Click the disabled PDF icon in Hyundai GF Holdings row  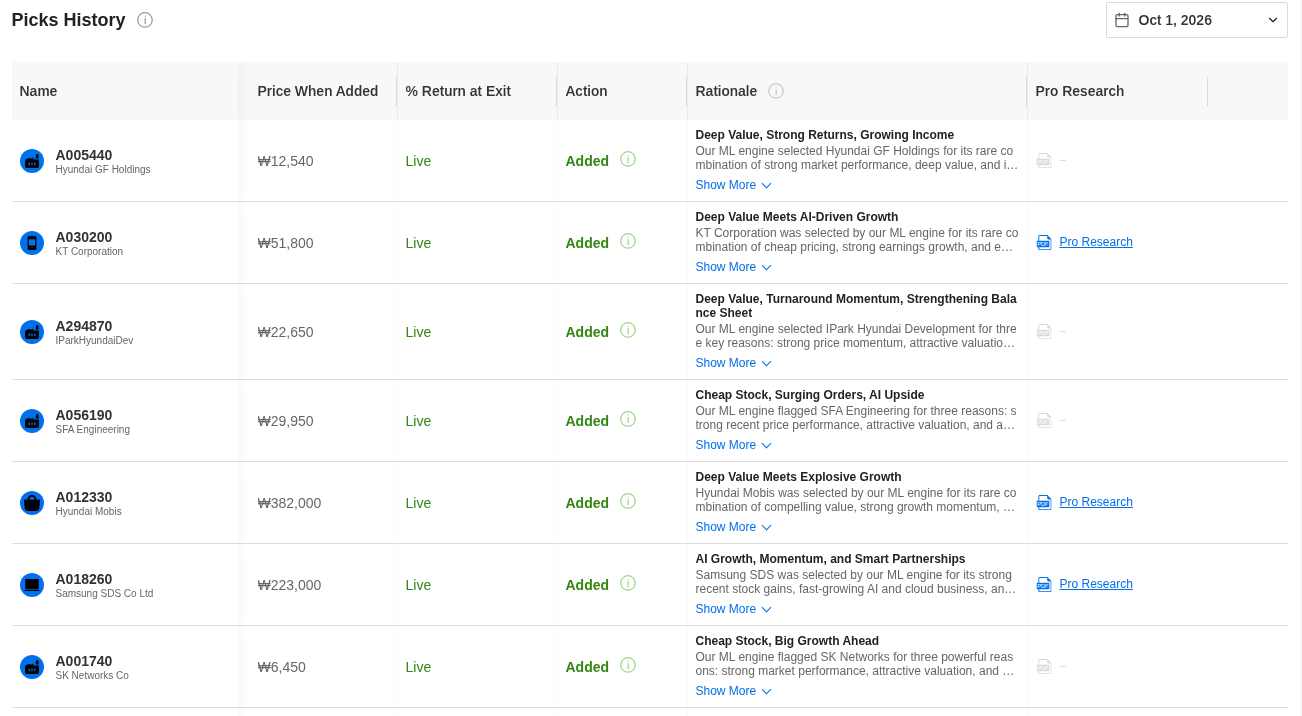click(1044, 160)
